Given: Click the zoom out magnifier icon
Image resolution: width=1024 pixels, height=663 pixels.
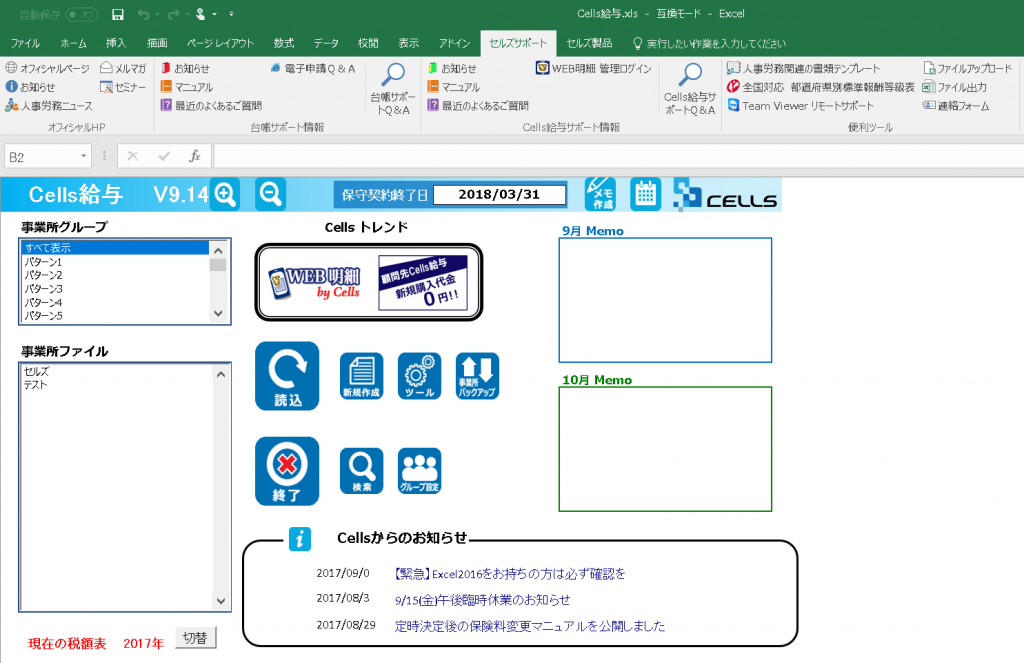Looking at the screenshot, I should pos(270,194).
